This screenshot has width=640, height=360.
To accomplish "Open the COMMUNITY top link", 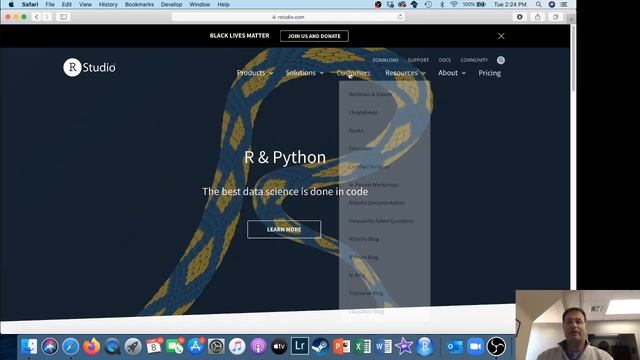I will pos(474,60).
